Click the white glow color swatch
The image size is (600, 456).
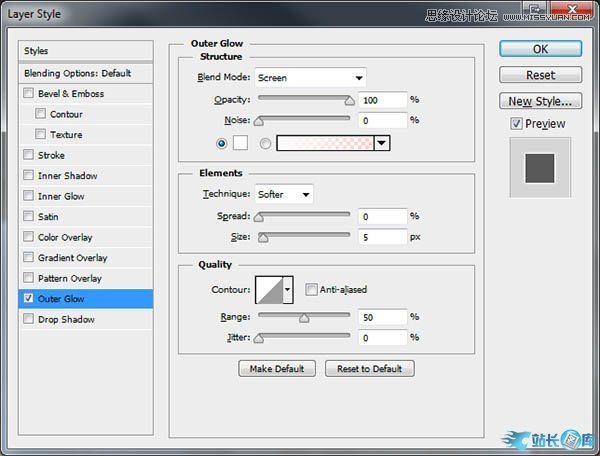[240, 143]
